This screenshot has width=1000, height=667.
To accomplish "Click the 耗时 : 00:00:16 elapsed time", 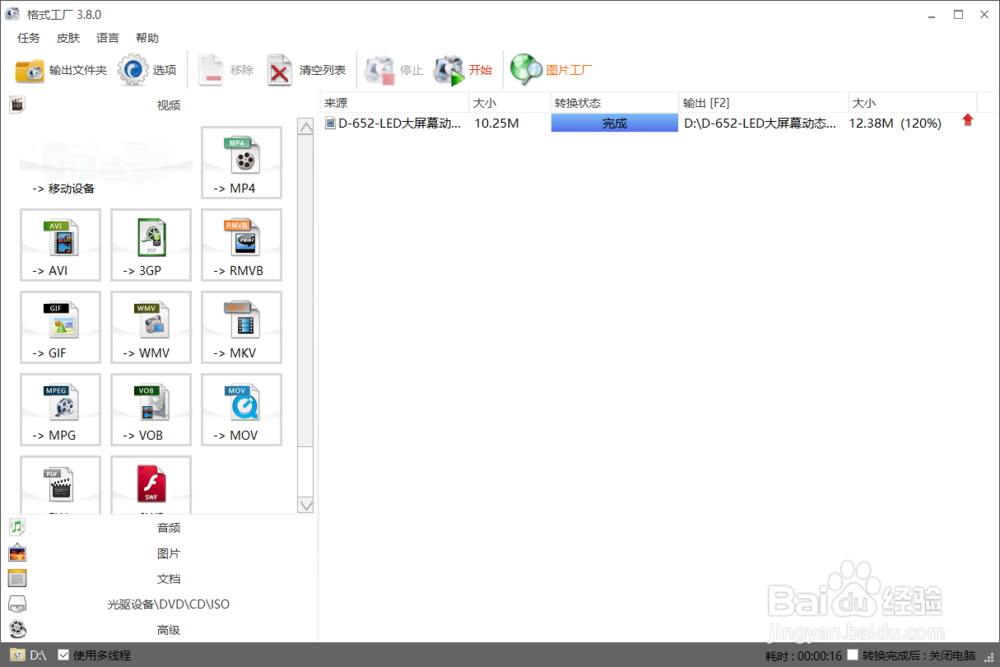I will 804,656.
